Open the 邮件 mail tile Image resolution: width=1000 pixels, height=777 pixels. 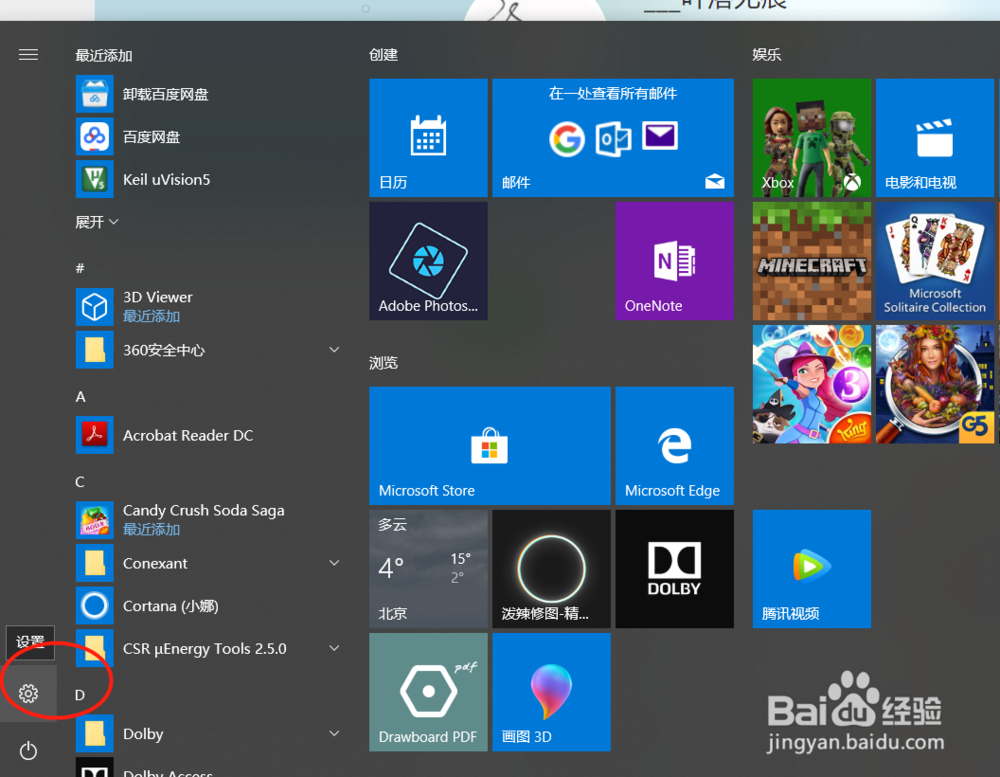tap(613, 138)
